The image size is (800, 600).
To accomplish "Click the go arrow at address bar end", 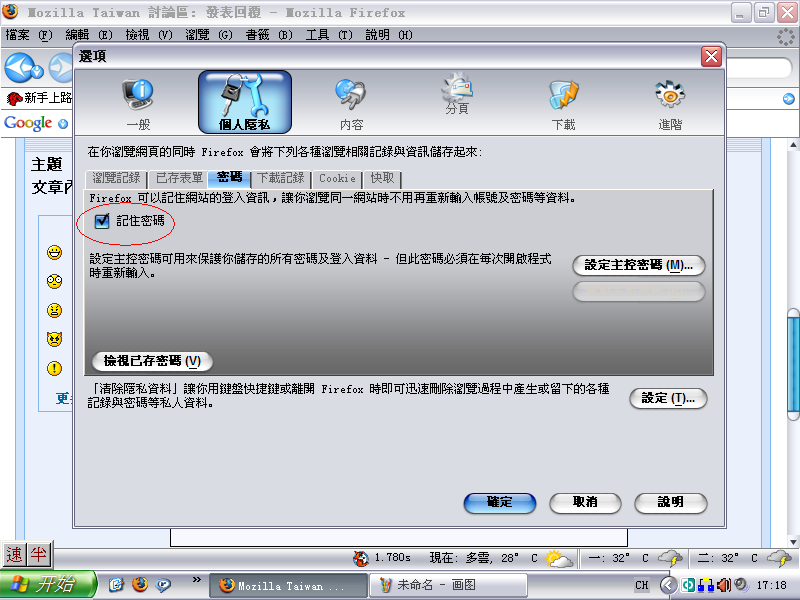I will [789, 99].
